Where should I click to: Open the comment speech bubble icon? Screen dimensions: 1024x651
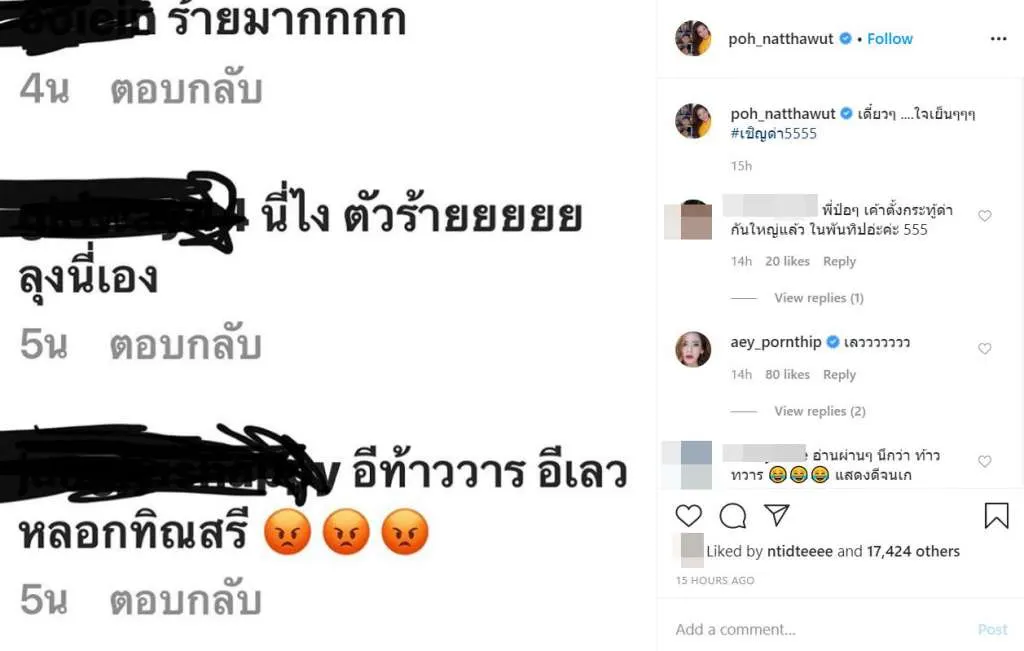(733, 516)
